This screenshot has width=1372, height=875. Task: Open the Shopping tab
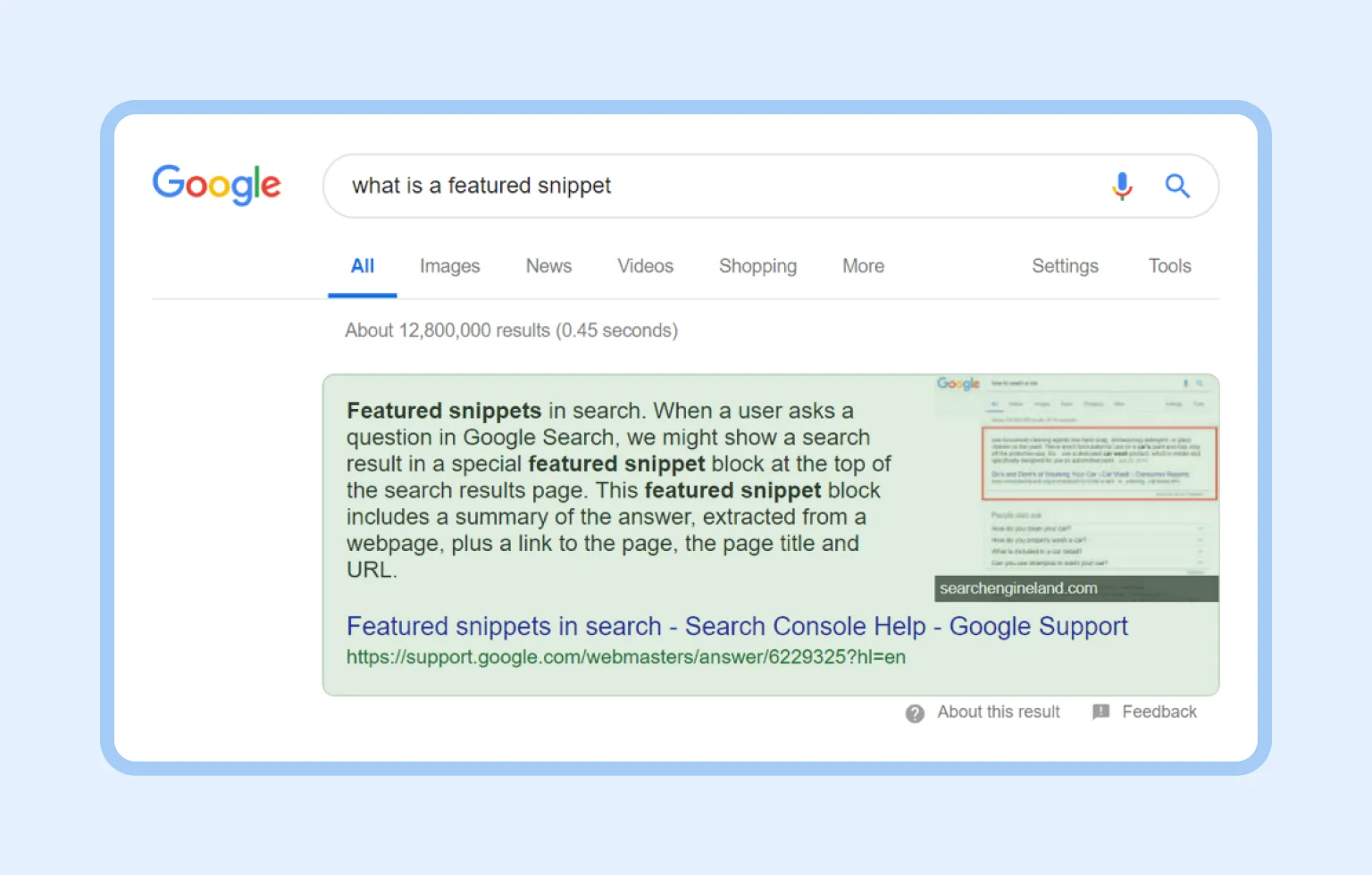757,266
